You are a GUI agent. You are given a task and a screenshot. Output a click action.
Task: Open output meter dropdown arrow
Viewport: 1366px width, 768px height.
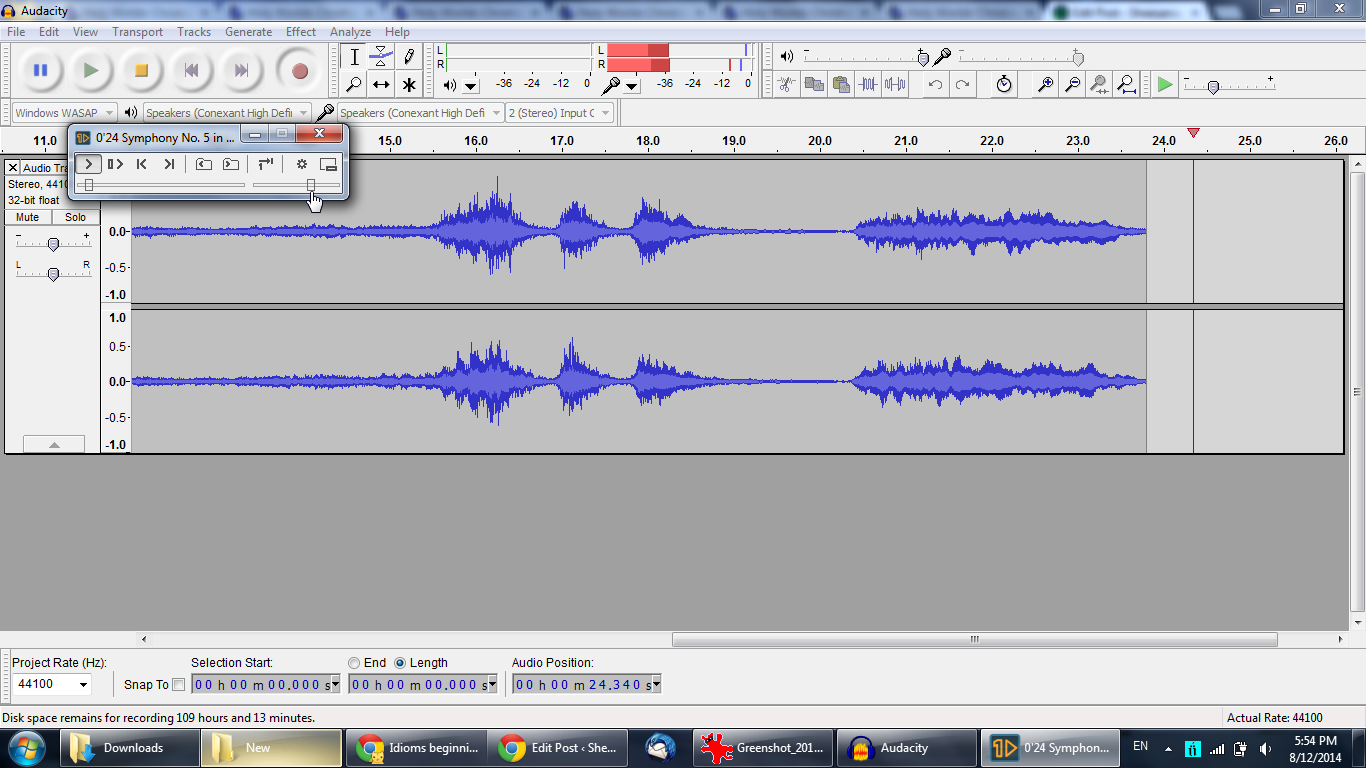[471, 87]
